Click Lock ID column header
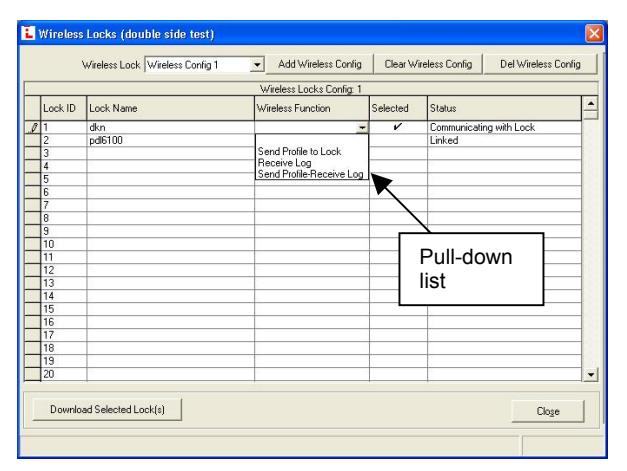The image size is (627, 471). (x=64, y=108)
